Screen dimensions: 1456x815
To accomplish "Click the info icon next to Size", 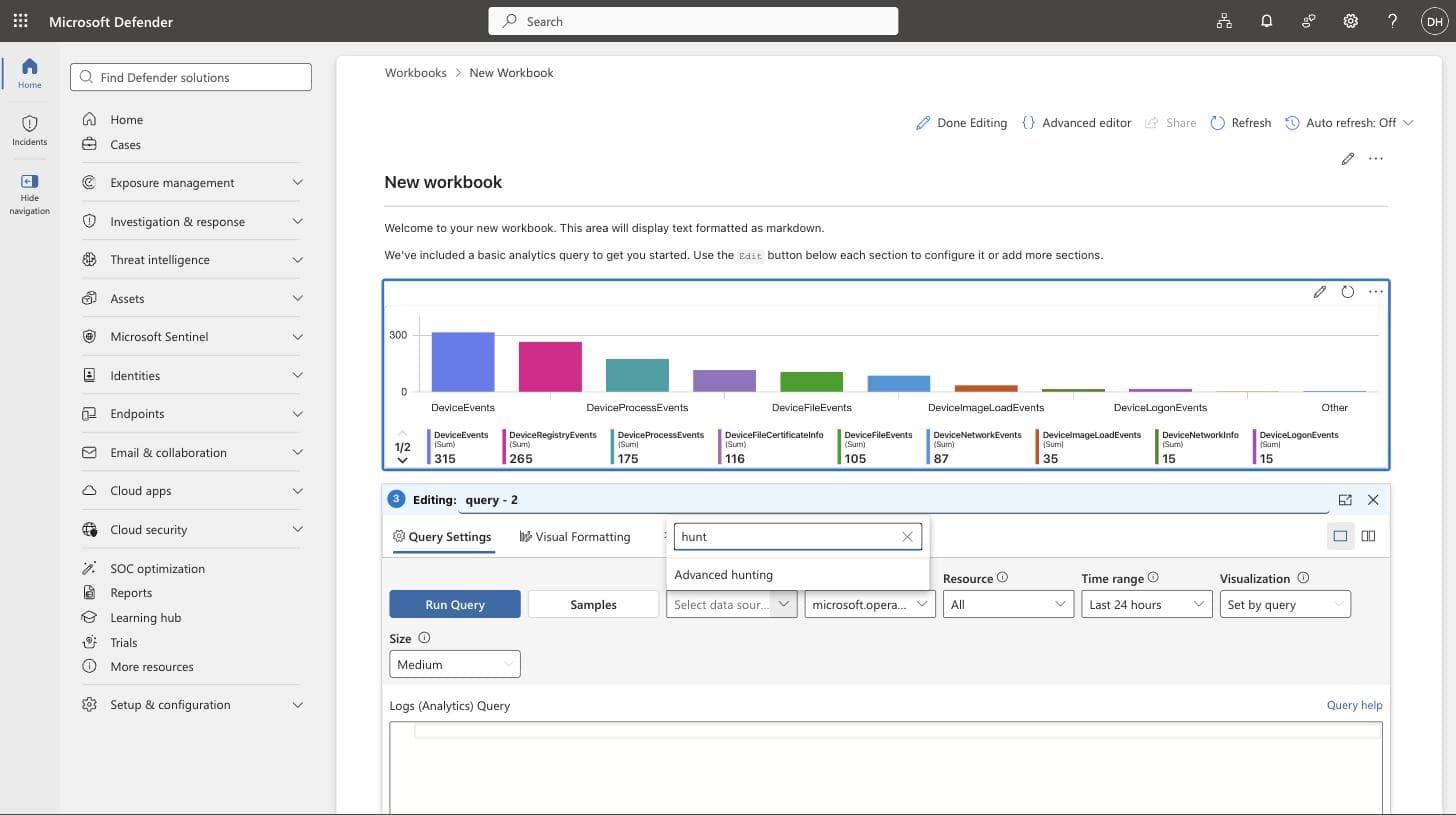I will click(x=424, y=638).
